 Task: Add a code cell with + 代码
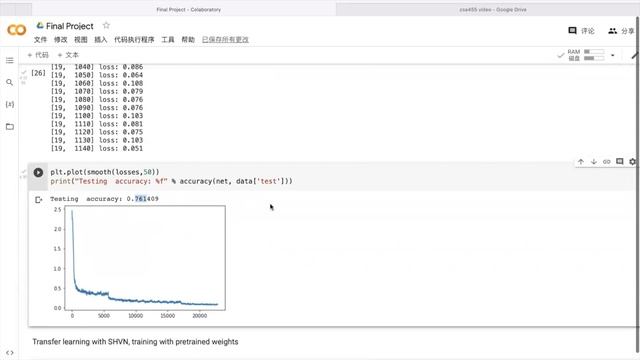pyautogui.click(x=38, y=55)
